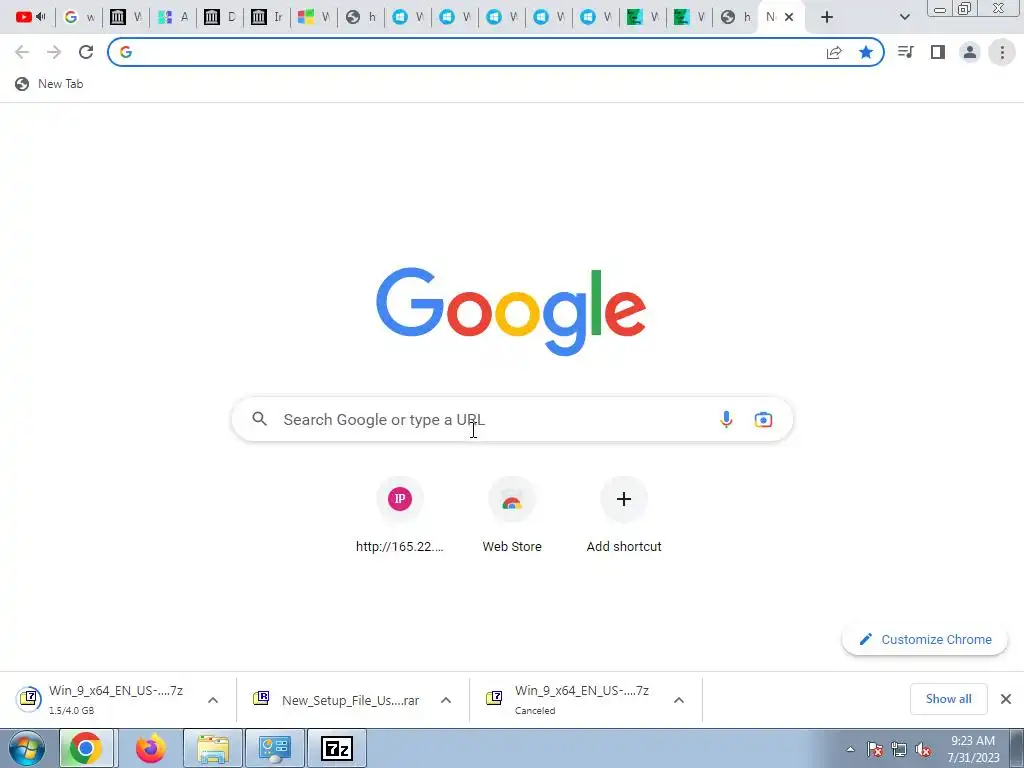The width and height of the screenshot is (1024, 768).
Task: Click Chrome icon in taskbar
Action: [86, 748]
